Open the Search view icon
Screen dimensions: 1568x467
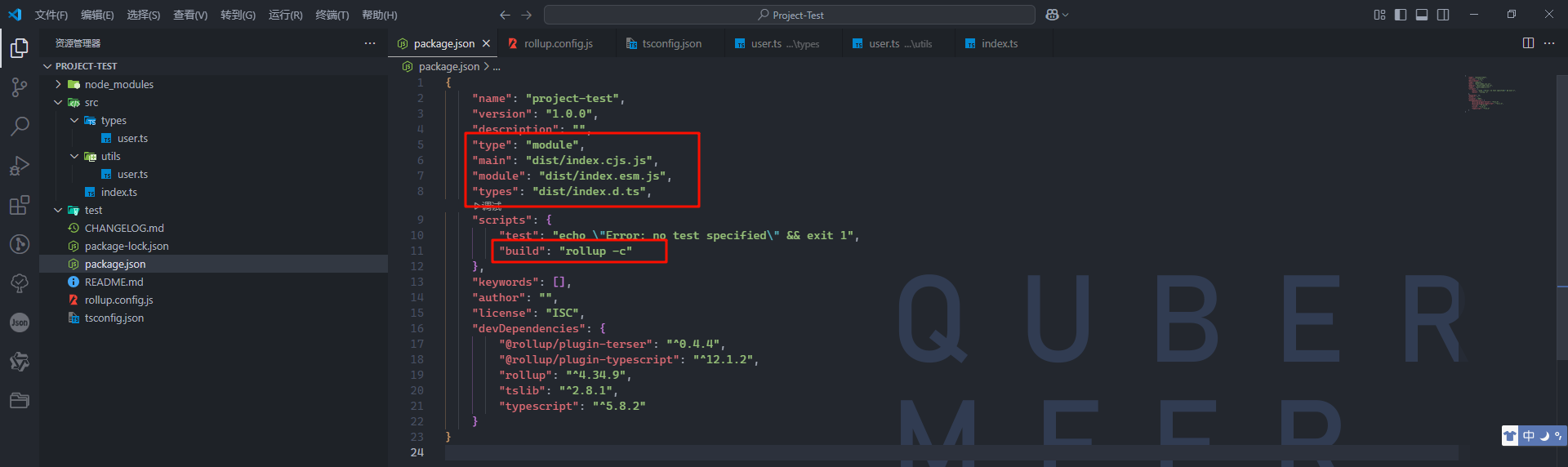point(20,127)
